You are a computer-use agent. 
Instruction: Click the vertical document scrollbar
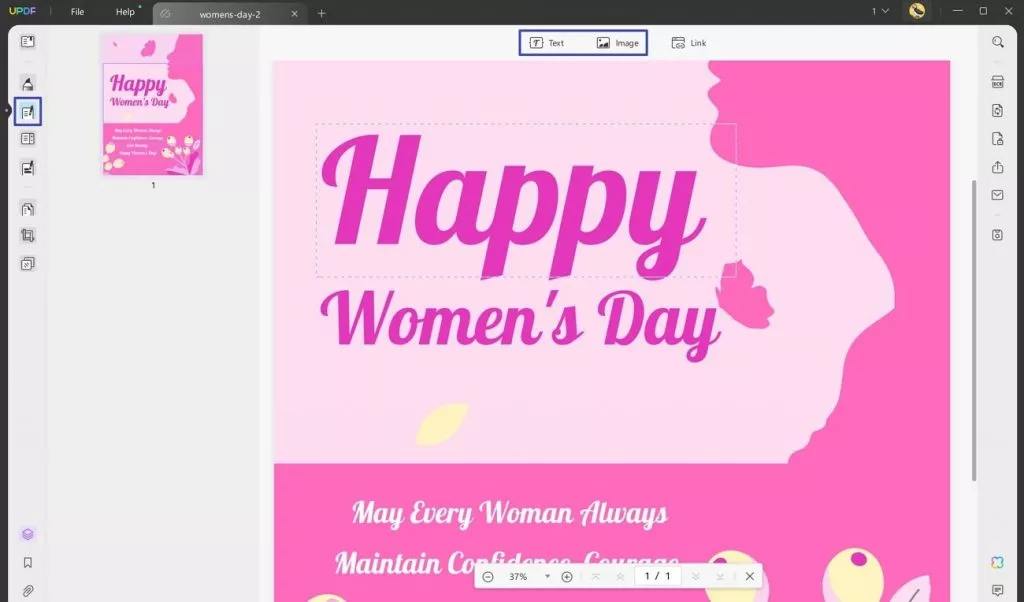[x=974, y=330]
